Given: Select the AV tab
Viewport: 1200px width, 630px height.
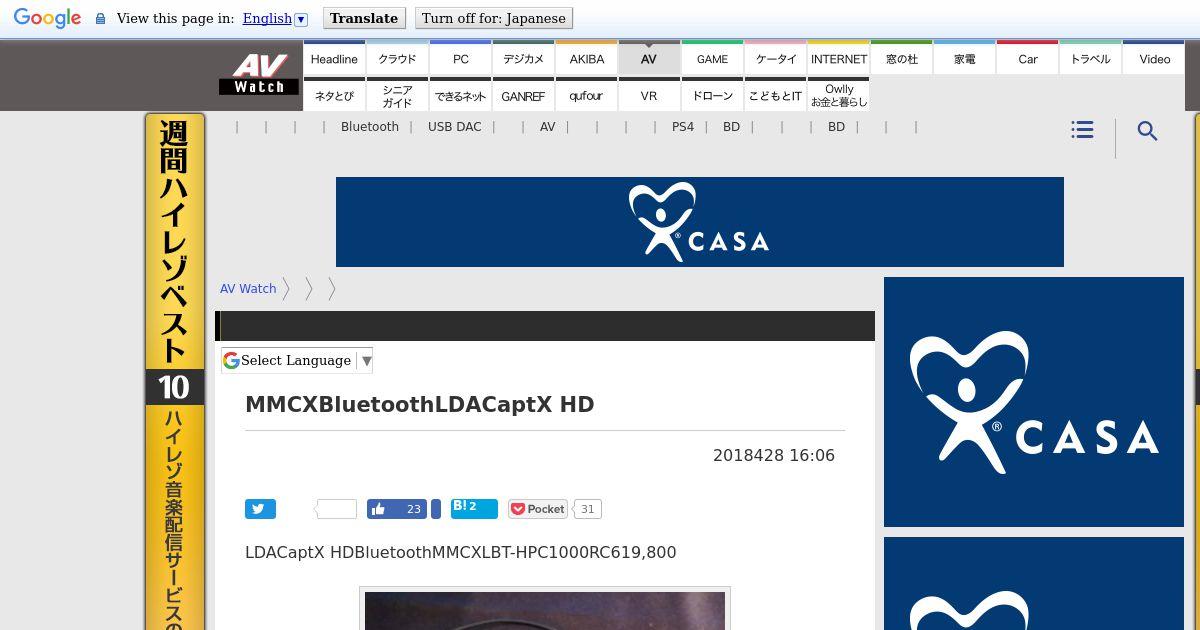Looking at the screenshot, I should tap(649, 58).
